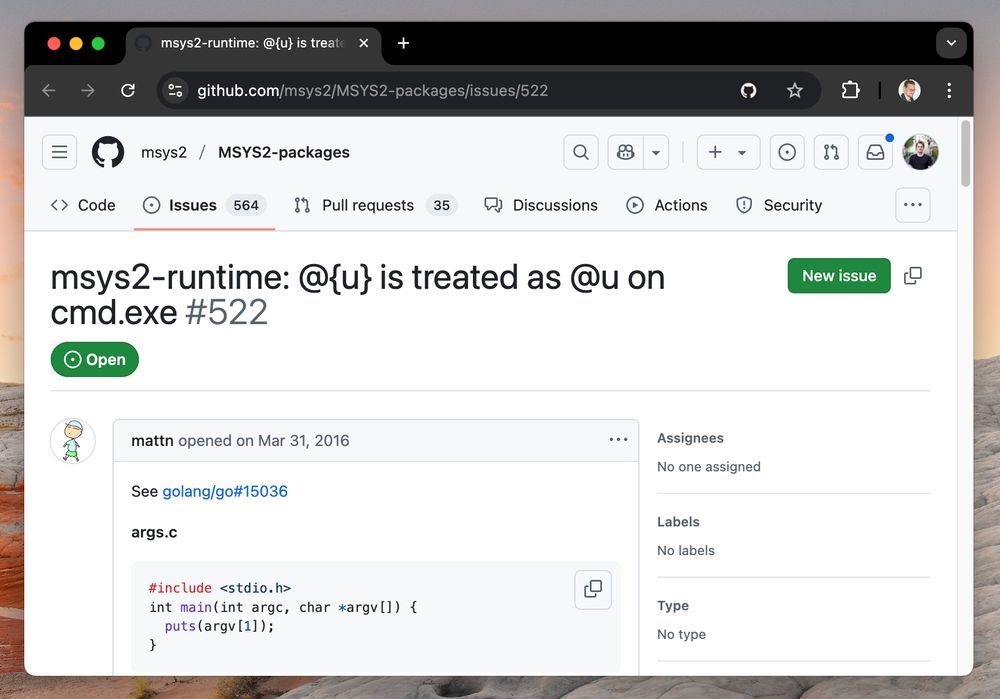Viewport: 1000px width, 699px height.
Task: Open the Pull requests tab
Action: 376,205
